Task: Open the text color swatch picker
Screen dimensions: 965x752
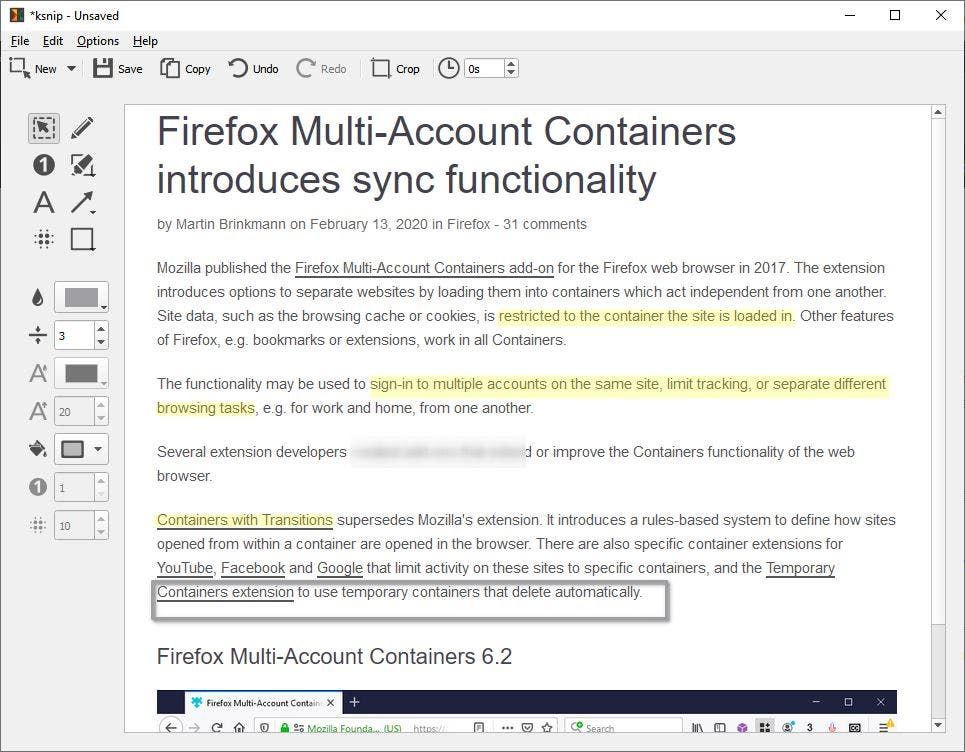Action: [x=81, y=374]
